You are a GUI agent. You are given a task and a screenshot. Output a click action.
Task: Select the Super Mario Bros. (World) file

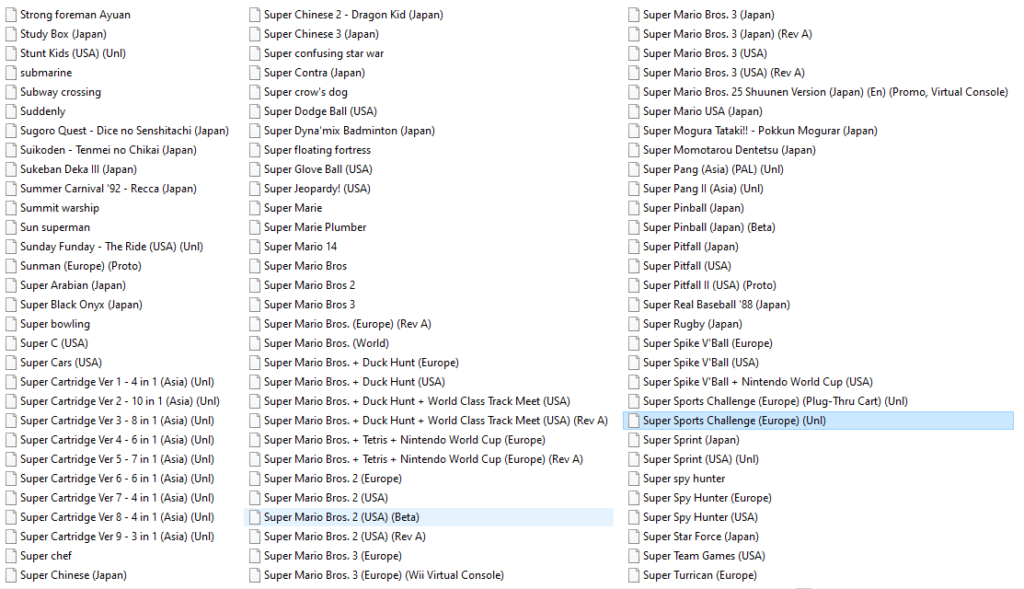[326, 343]
